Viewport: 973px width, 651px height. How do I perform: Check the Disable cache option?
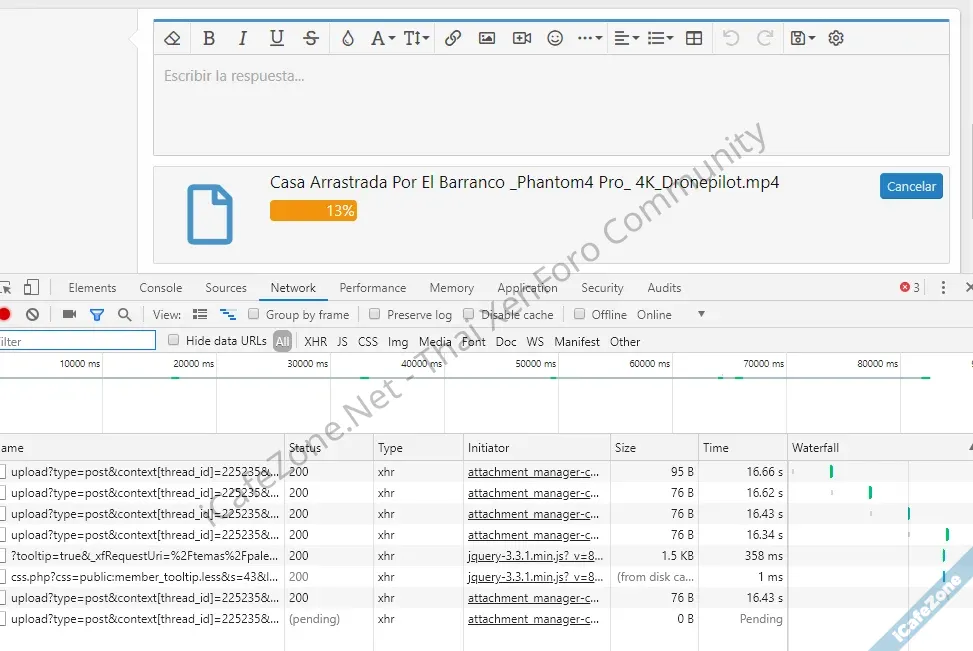point(468,314)
